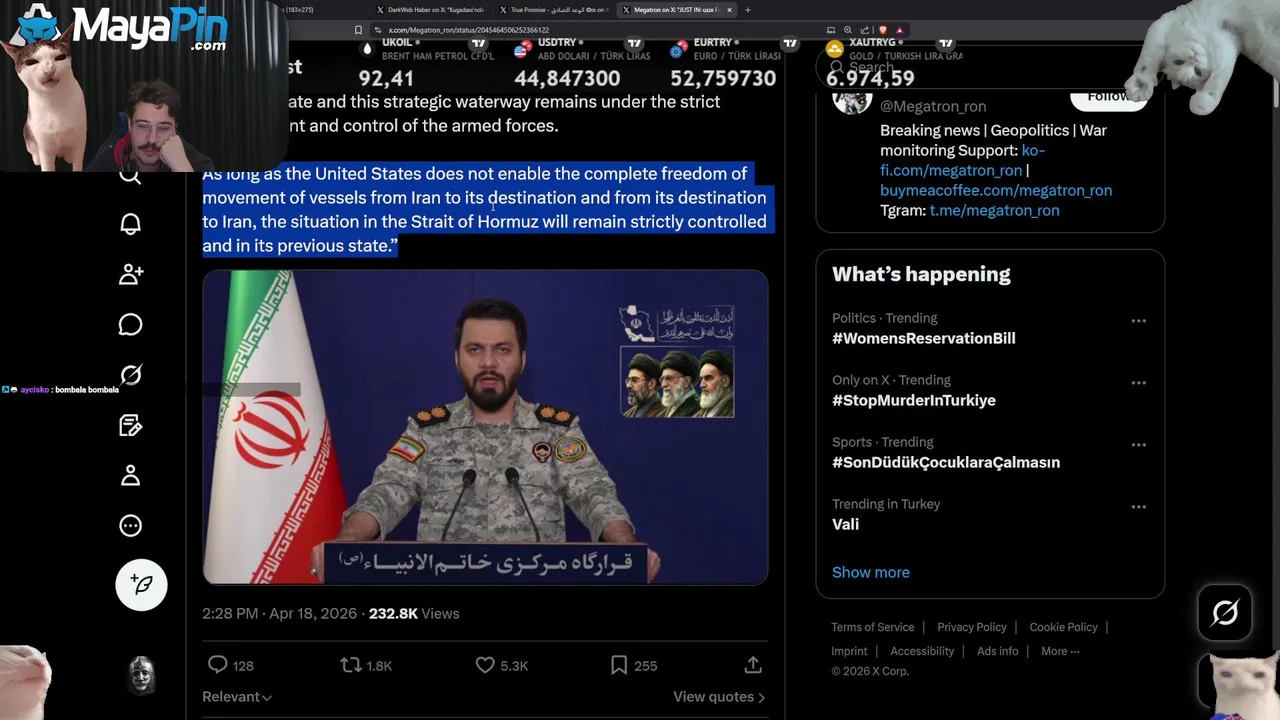Viewport: 1280px width, 720px height.
Task: Open the More circle icon in sidebar
Action: tap(131, 526)
